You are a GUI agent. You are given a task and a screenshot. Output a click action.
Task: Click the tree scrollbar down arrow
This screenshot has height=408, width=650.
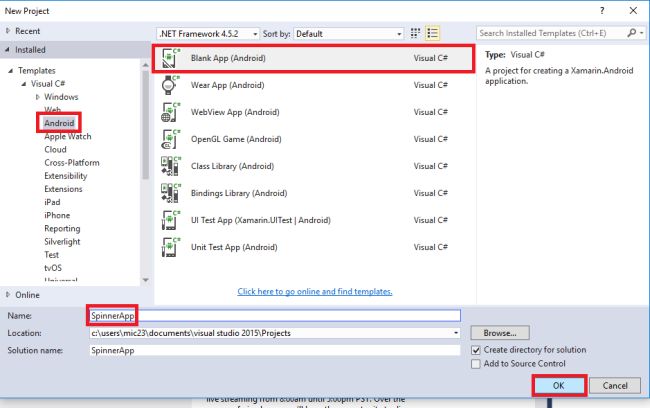146,280
